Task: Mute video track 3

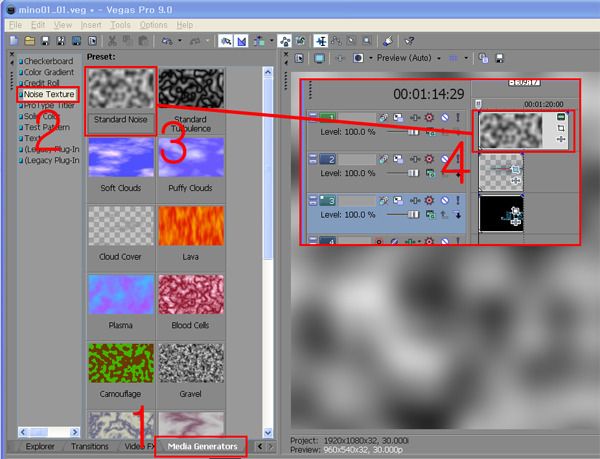Action: click(x=444, y=200)
